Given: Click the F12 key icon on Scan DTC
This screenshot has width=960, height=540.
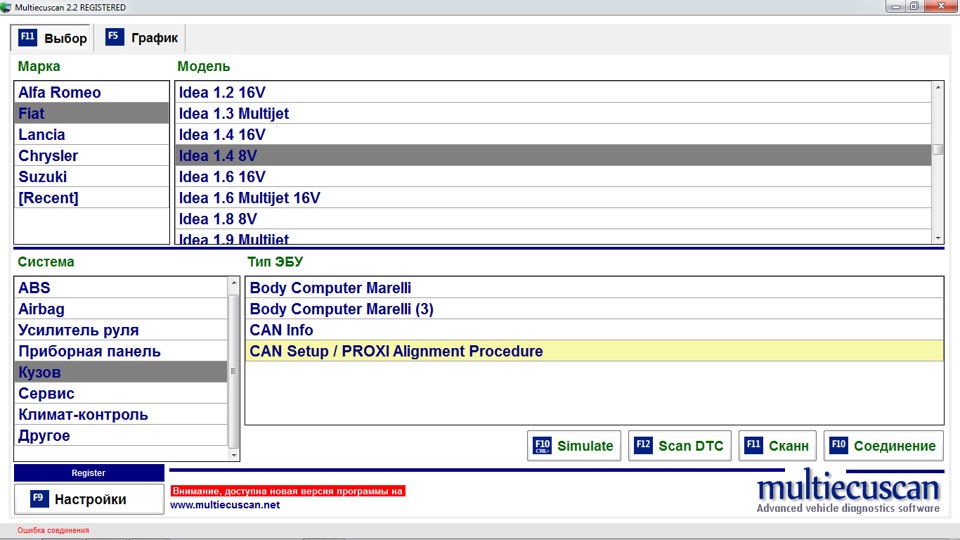Looking at the screenshot, I should [x=643, y=444].
